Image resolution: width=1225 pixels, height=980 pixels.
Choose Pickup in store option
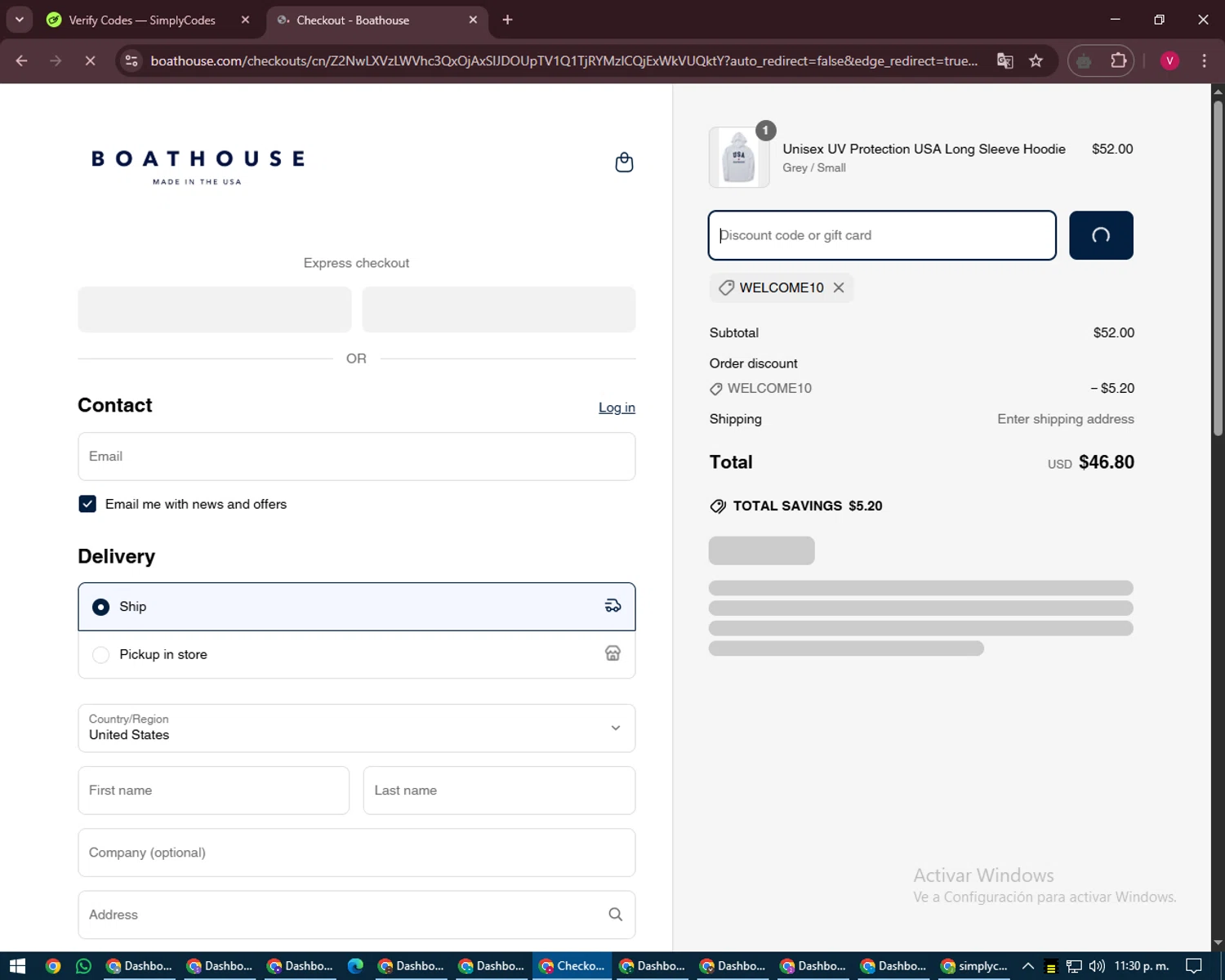click(x=356, y=654)
